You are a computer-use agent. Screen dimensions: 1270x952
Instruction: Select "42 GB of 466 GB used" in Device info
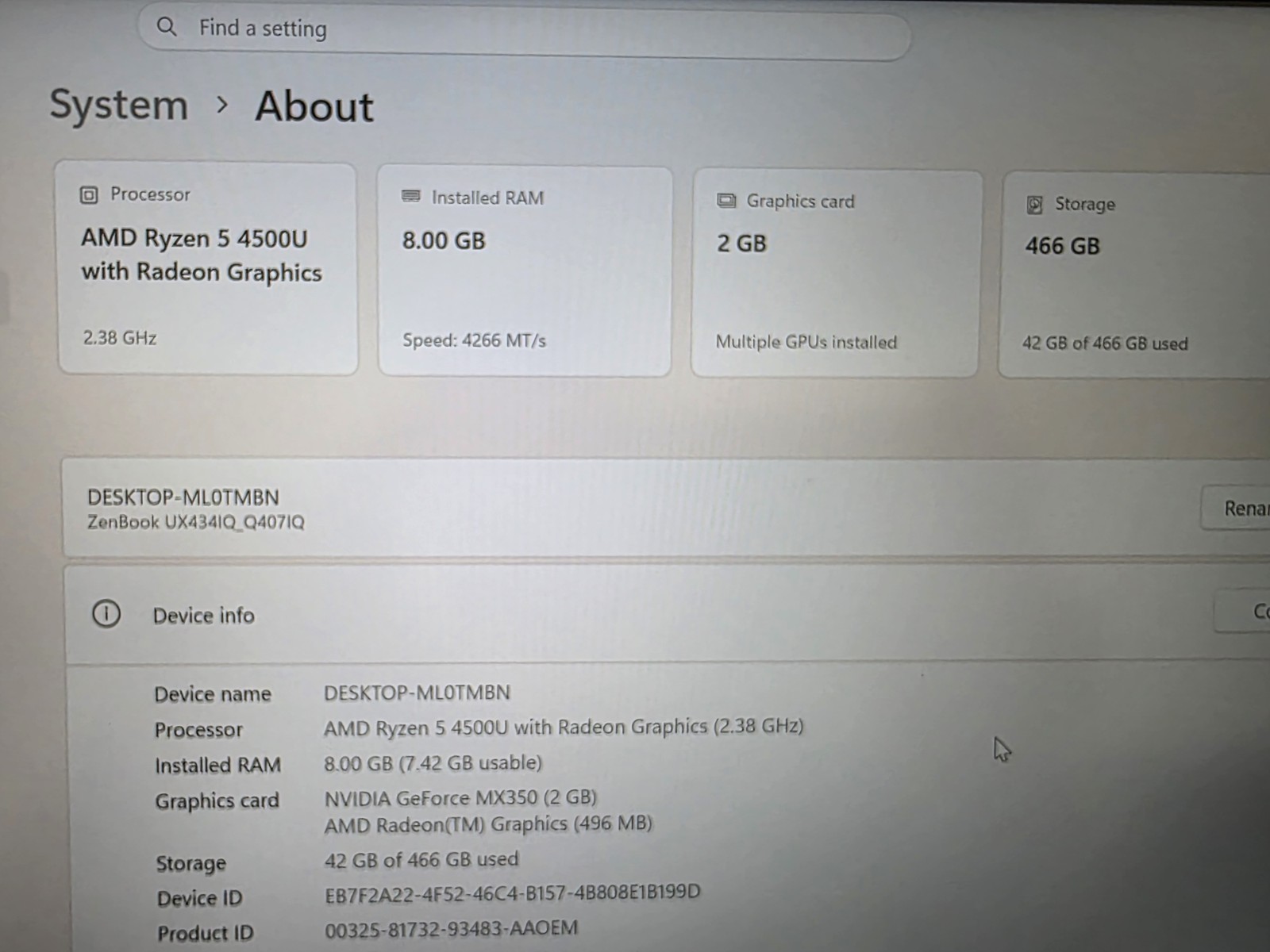click(x=421, y=859)
